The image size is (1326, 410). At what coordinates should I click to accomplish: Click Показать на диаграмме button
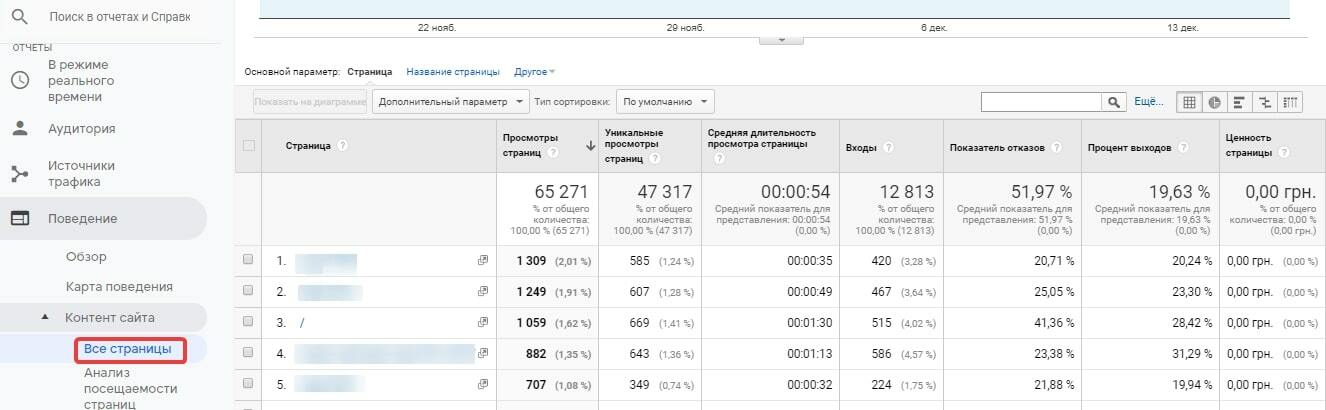click(310, 102)
